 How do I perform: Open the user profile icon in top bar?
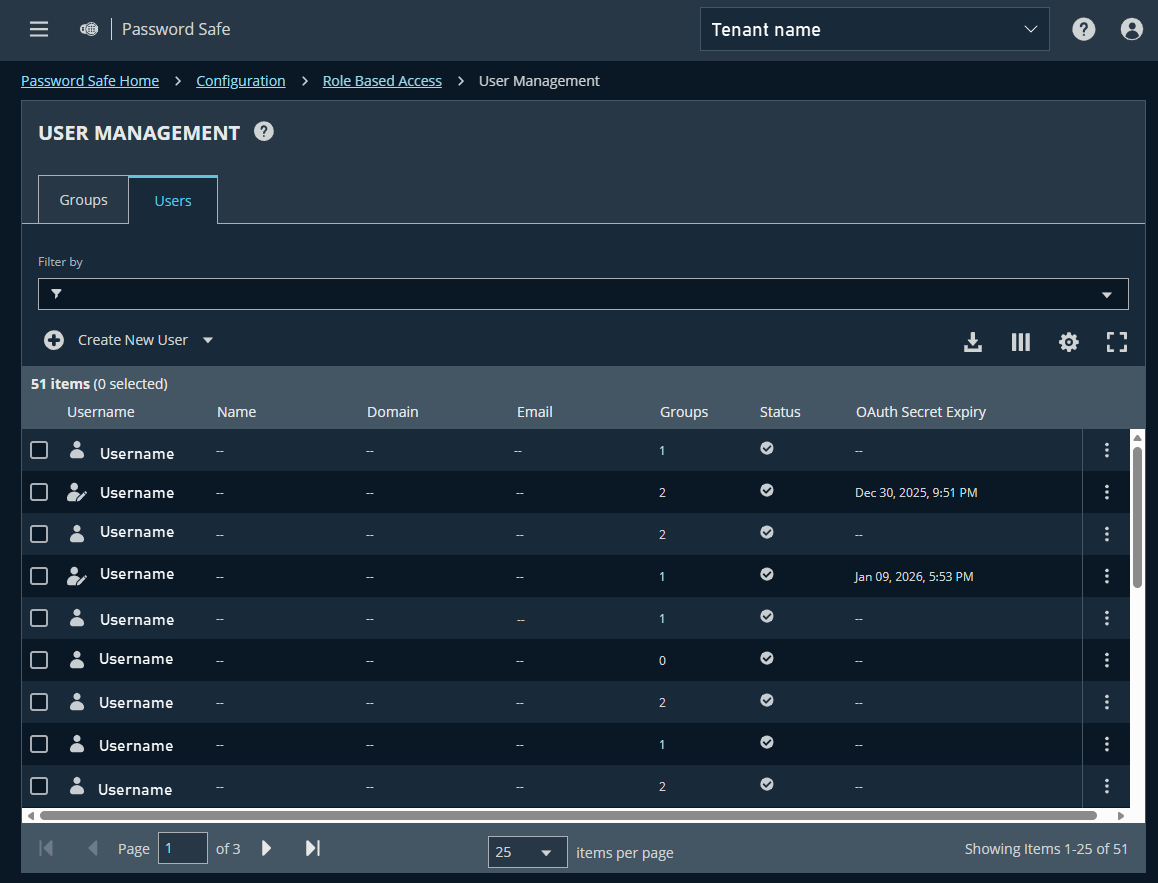tap(1131, 29)
